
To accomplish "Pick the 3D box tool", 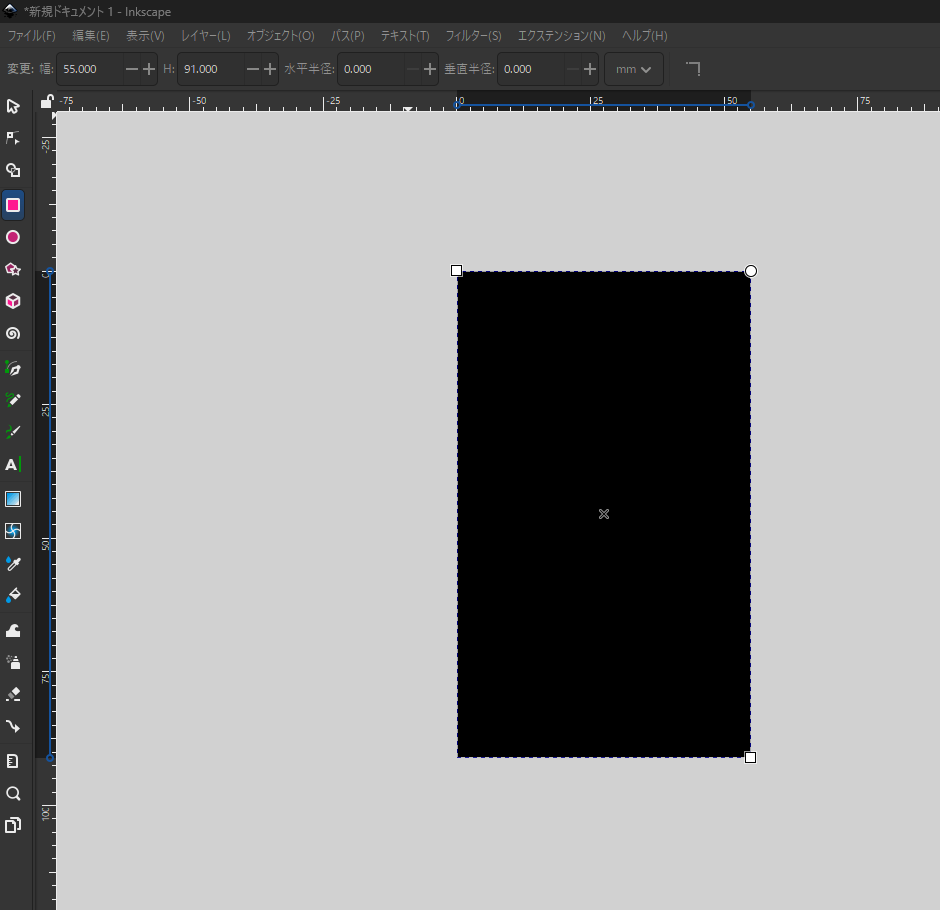I will 13,301.
